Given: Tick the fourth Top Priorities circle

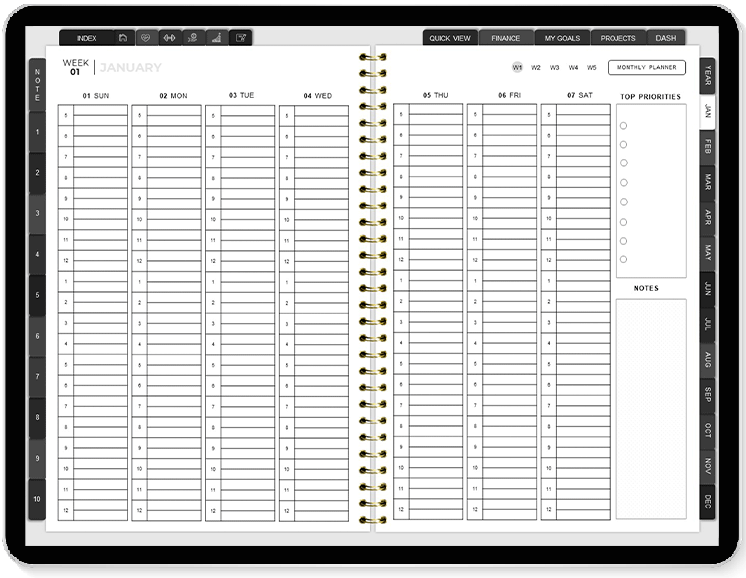Looking at the screenshot, I should point(624,183).
